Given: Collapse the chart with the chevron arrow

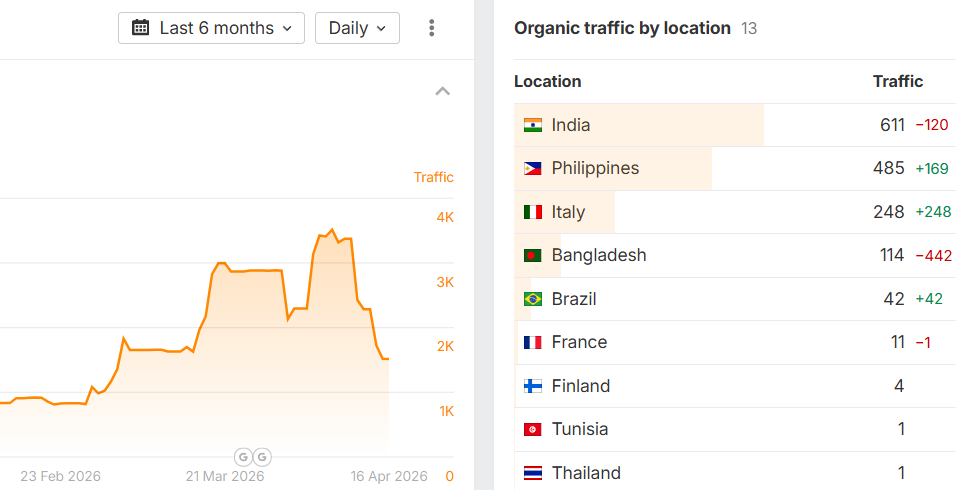Looking at the screenshot, I should coord(442,92).
